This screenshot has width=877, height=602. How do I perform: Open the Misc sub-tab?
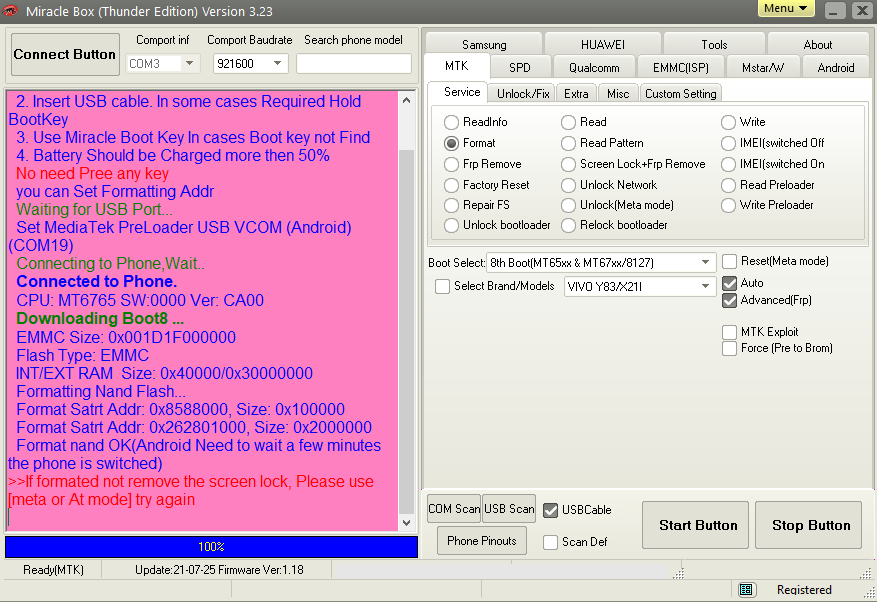click(x=618, y=93)
